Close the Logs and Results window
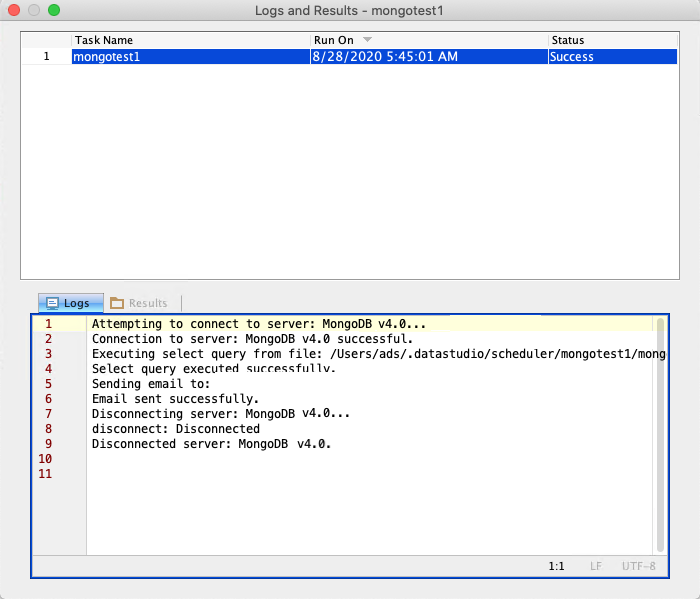Screen dimensions: 700x599 (x=14, y=10)
